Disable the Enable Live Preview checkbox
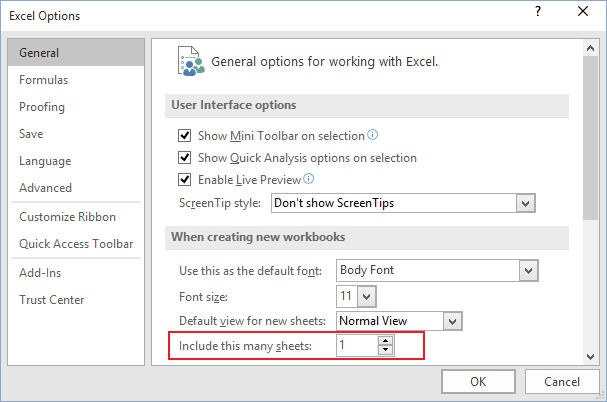 click(184, 180)
